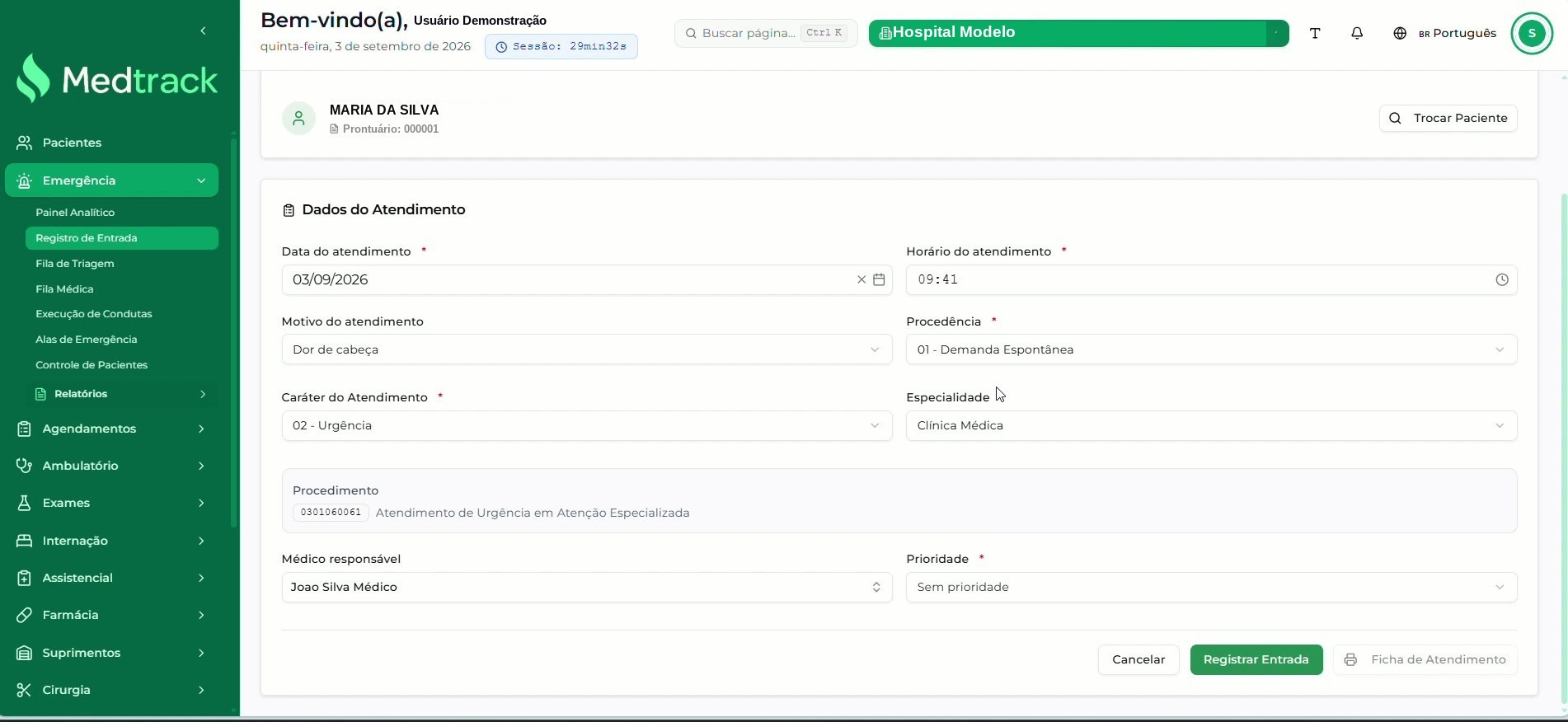Open Painel Analítico page
Viewport: 1568px width, 722px height.
75,213
